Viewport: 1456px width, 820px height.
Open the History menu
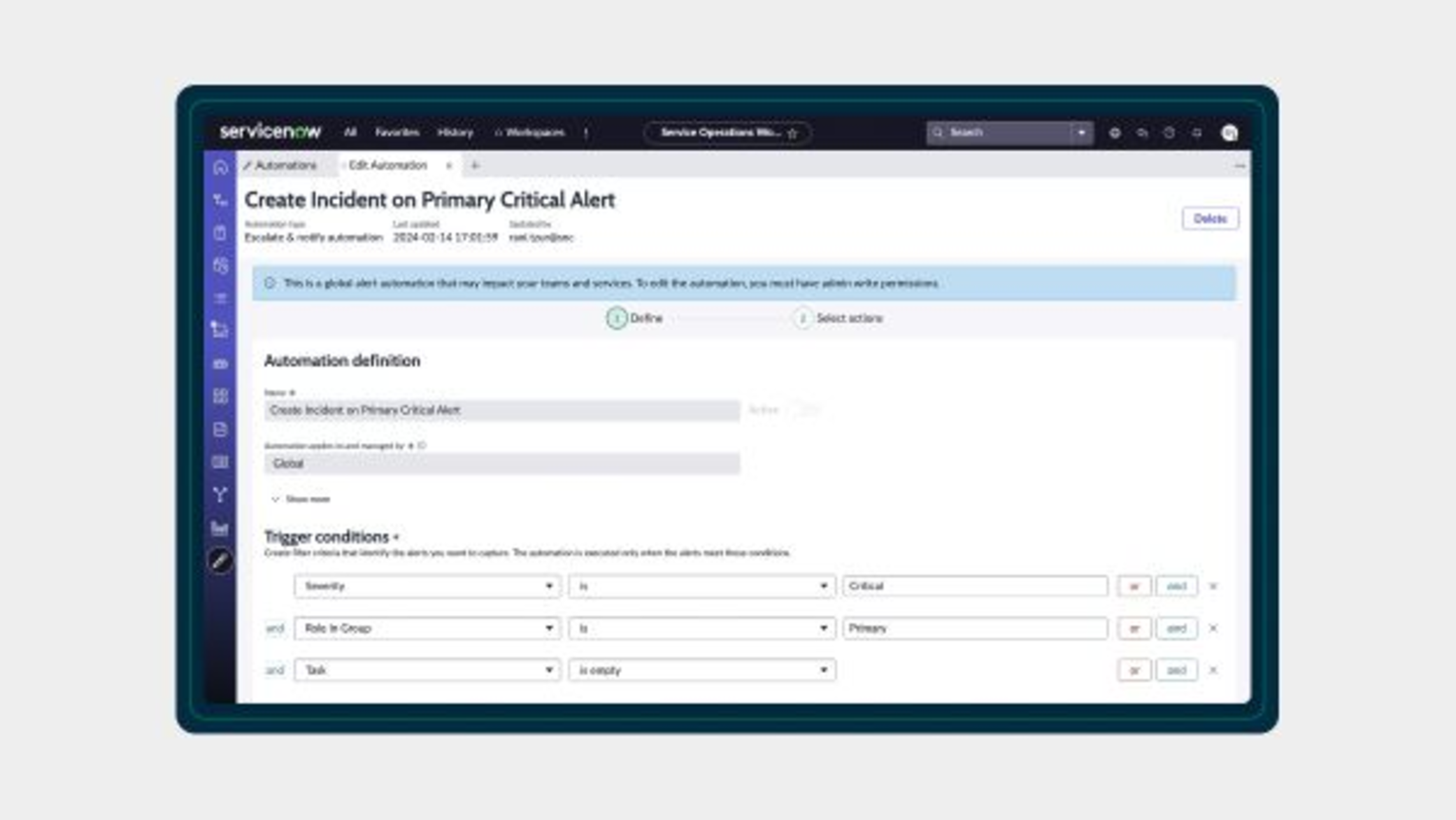click(455, 133)
